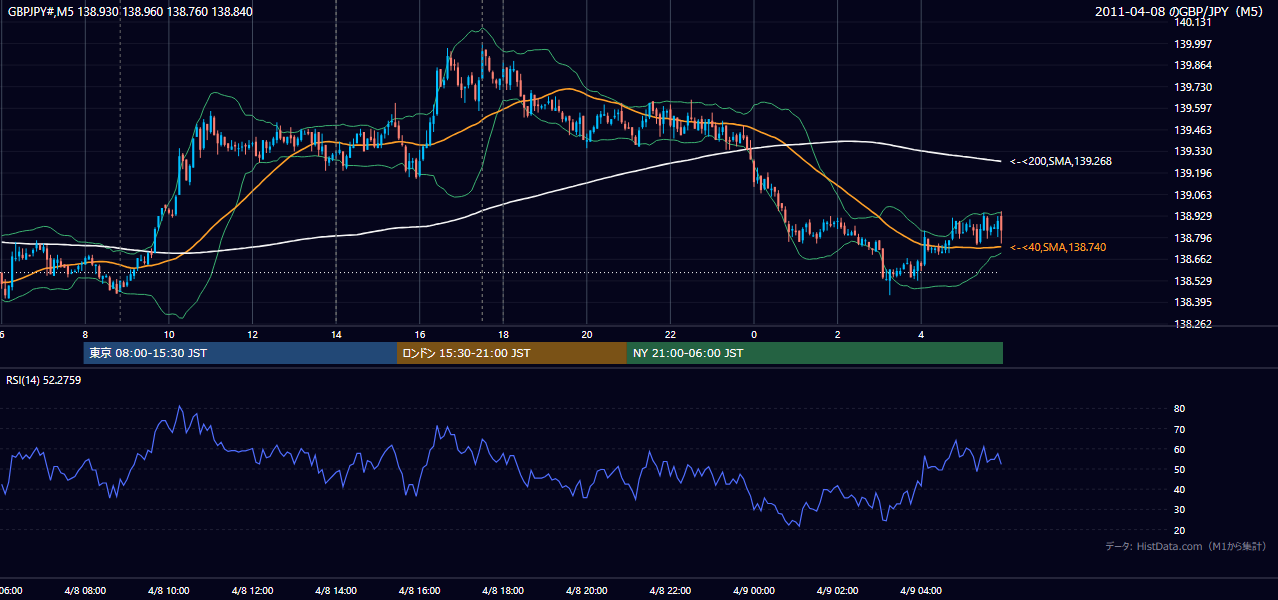Select the London 15:30-21:00 JST session bar
The width and height of the screenshot is (1278, 600).
tap(512, 353)
